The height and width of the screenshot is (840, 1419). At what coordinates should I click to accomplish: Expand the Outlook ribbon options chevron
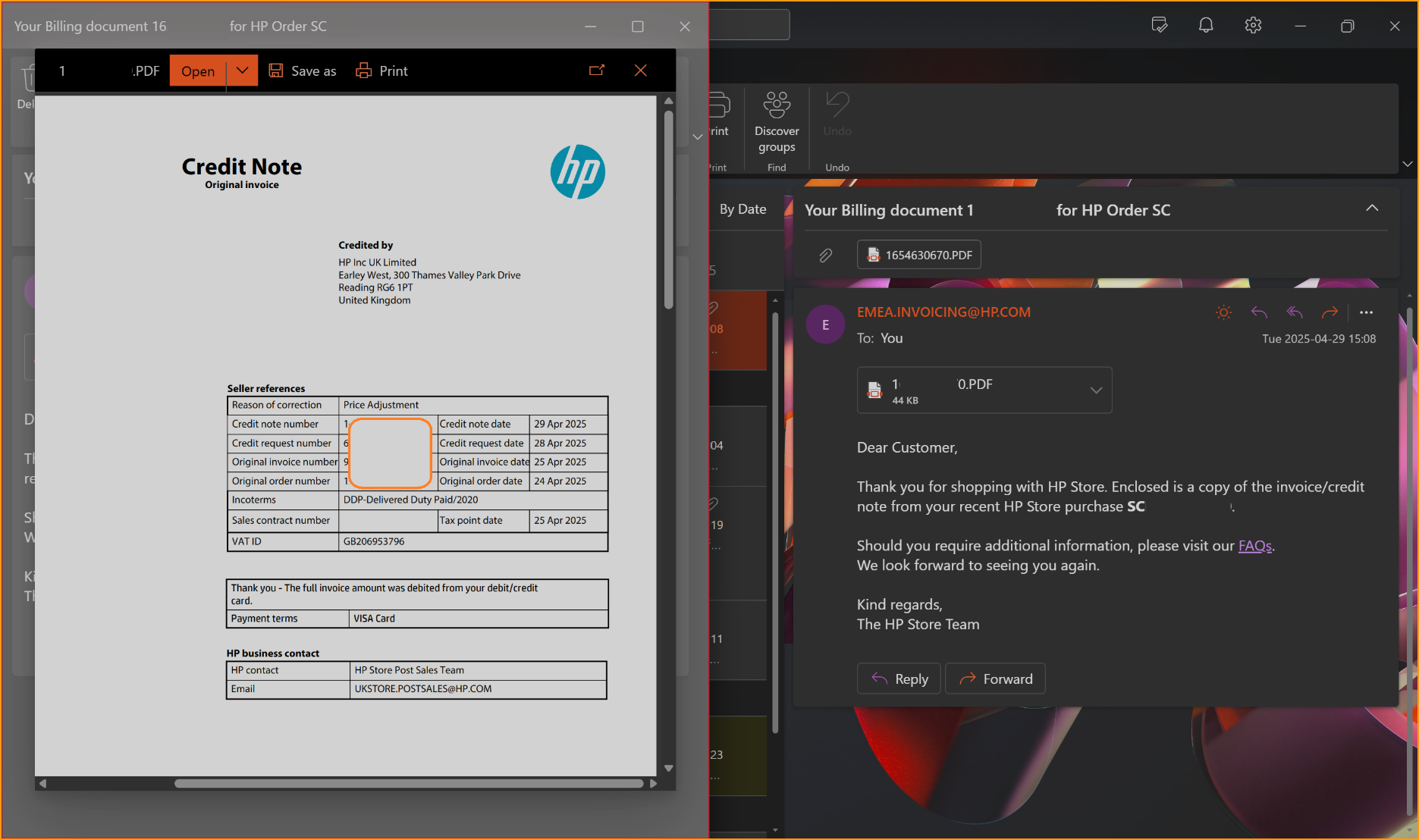(x=1408, y=164)
